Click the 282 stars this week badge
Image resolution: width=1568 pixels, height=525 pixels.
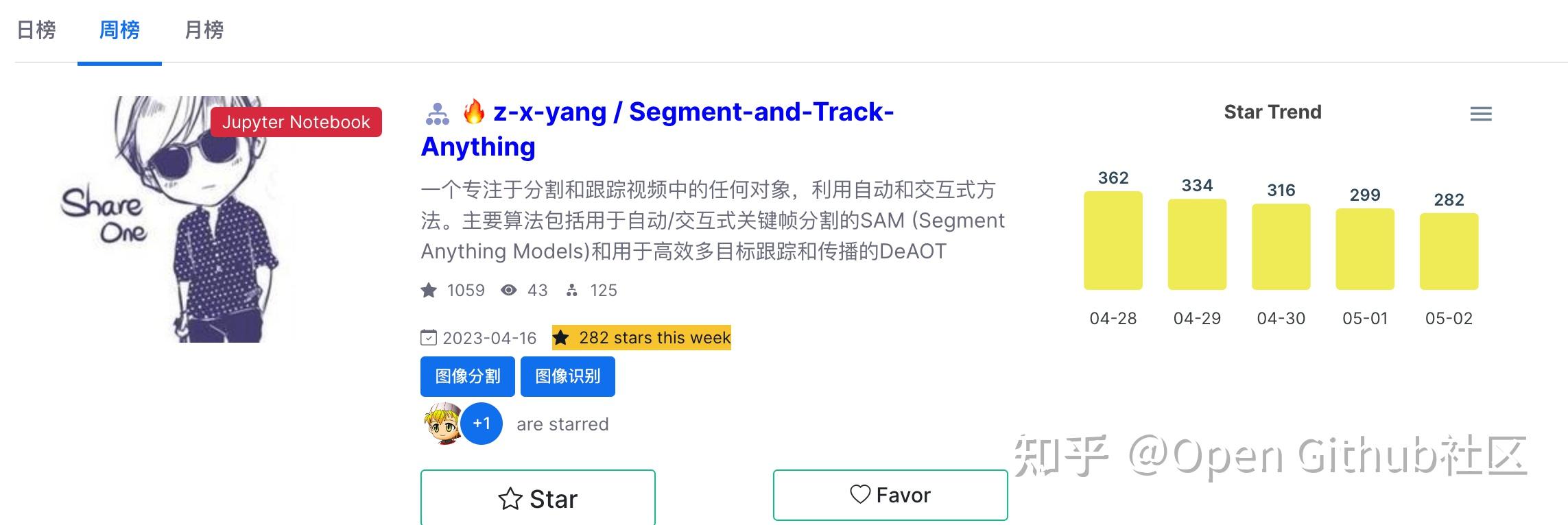641,337
